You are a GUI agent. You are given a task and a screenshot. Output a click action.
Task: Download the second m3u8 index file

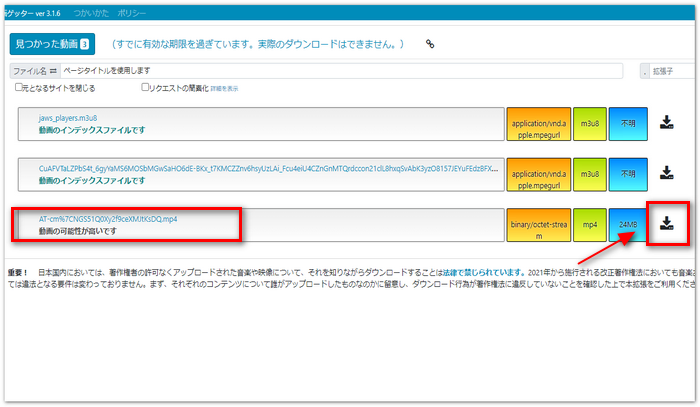click(667, 174)
